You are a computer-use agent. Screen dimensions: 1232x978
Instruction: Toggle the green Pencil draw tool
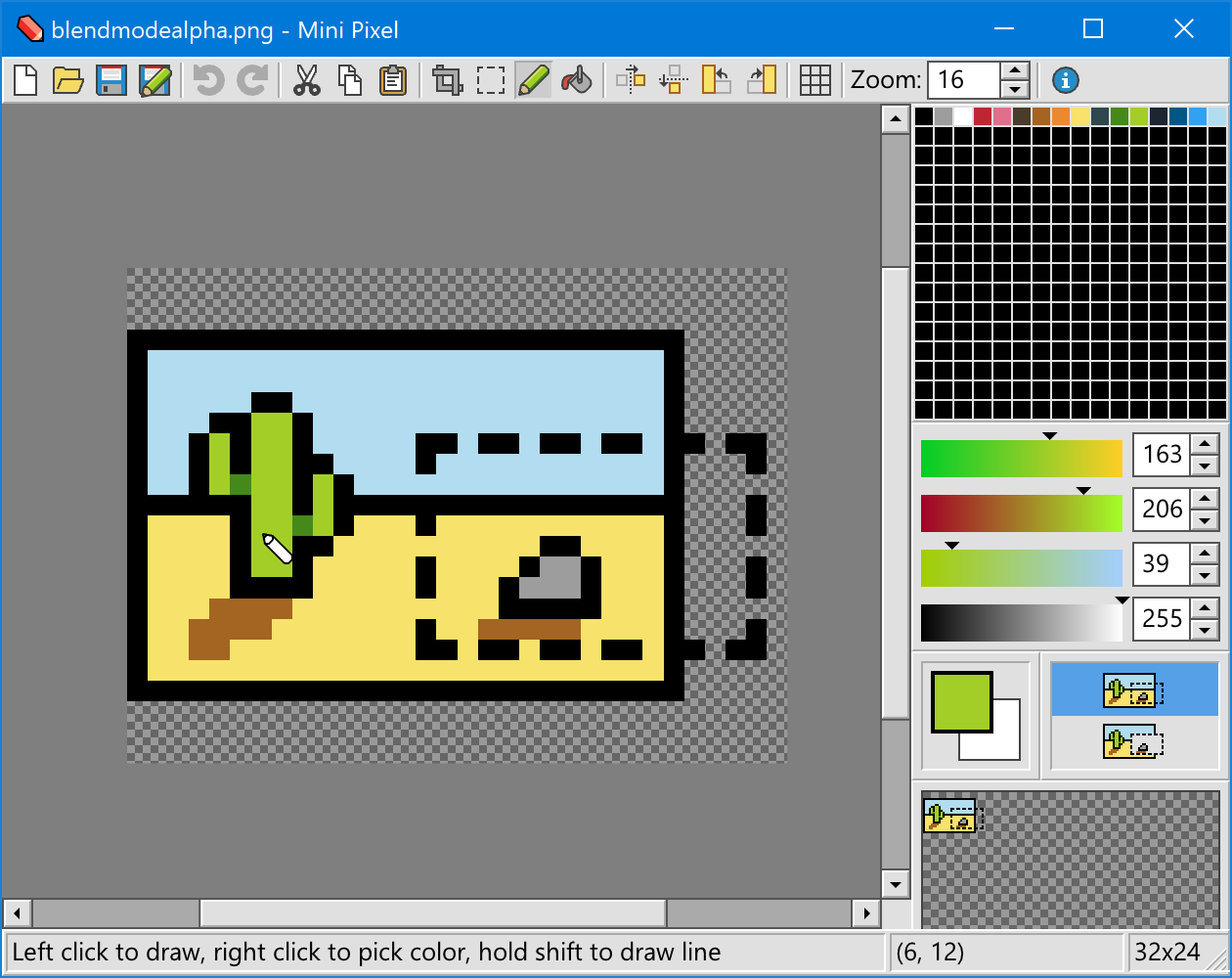pos(534,80)
